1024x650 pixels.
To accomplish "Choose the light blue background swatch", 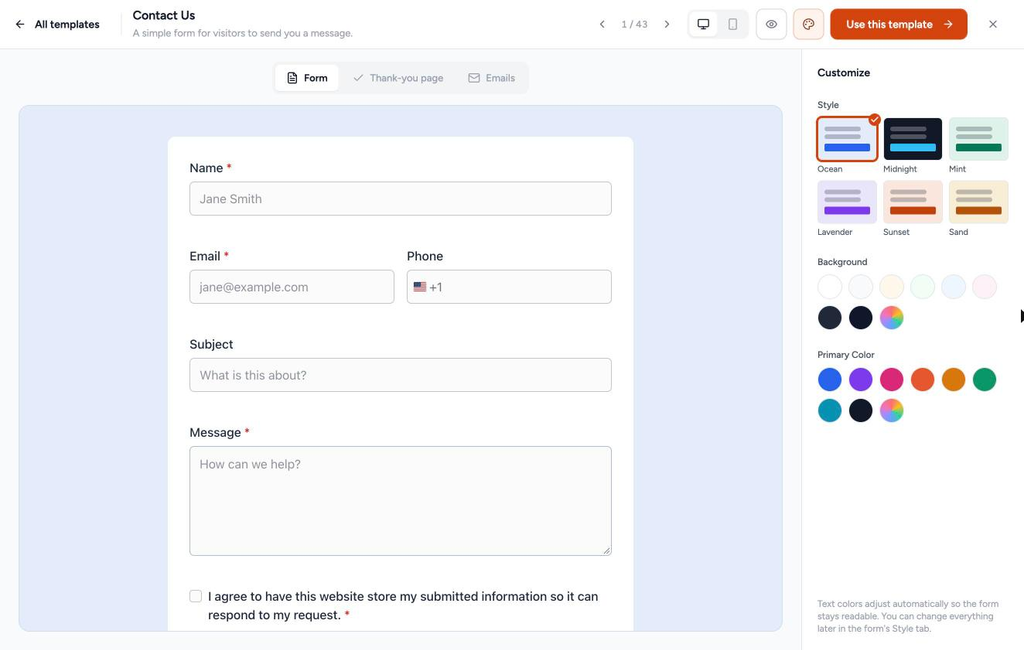I will tap(953, 287).
